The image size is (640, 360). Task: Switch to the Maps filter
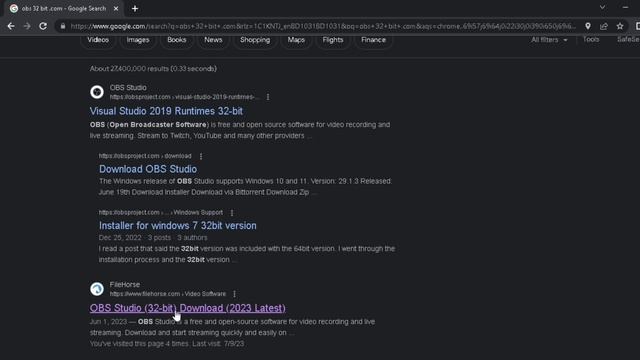tap(296, 40)
